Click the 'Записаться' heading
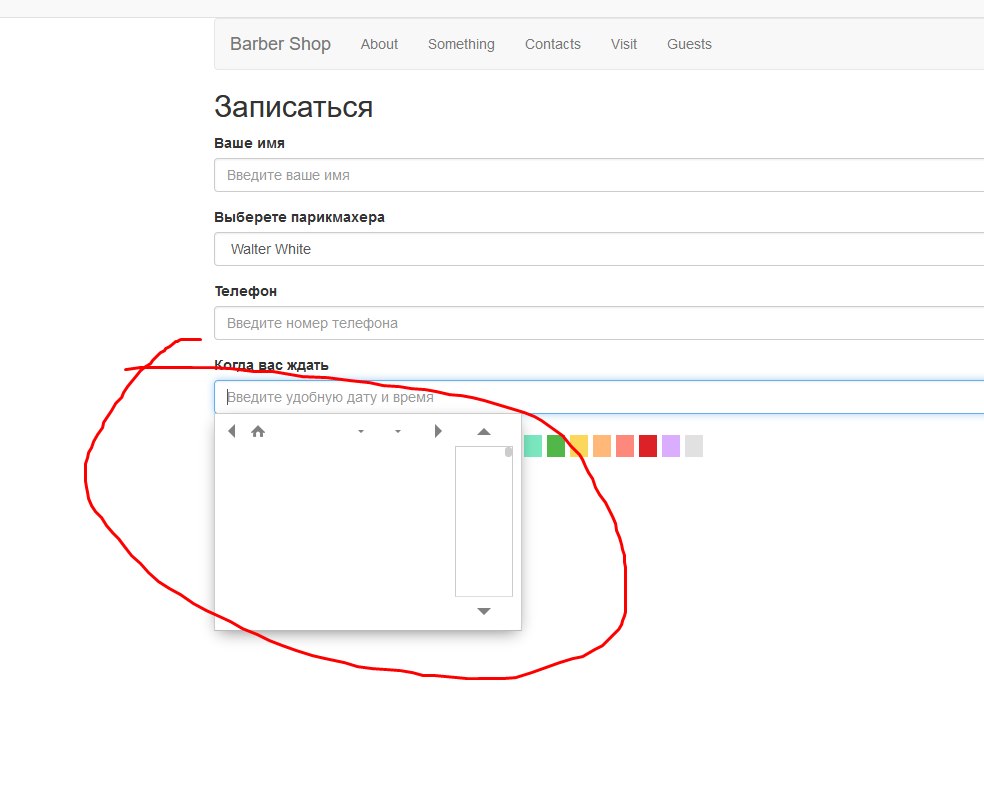Image resolution: width=984 pixels, height=800 pixels. click(x=294, y=107)
